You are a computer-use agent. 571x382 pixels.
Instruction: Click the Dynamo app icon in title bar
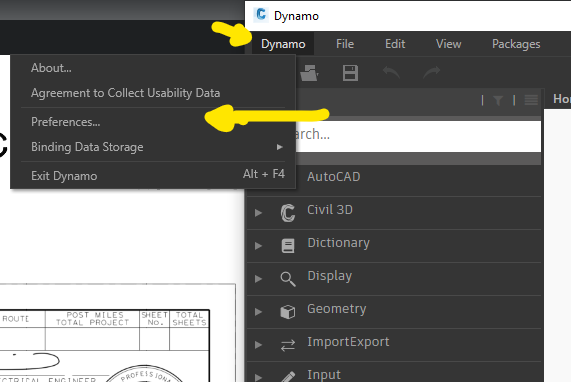click(261, 15)
